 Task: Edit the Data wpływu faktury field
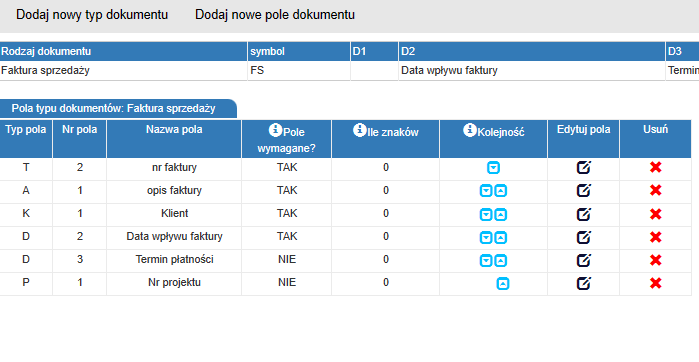point(584,237)
